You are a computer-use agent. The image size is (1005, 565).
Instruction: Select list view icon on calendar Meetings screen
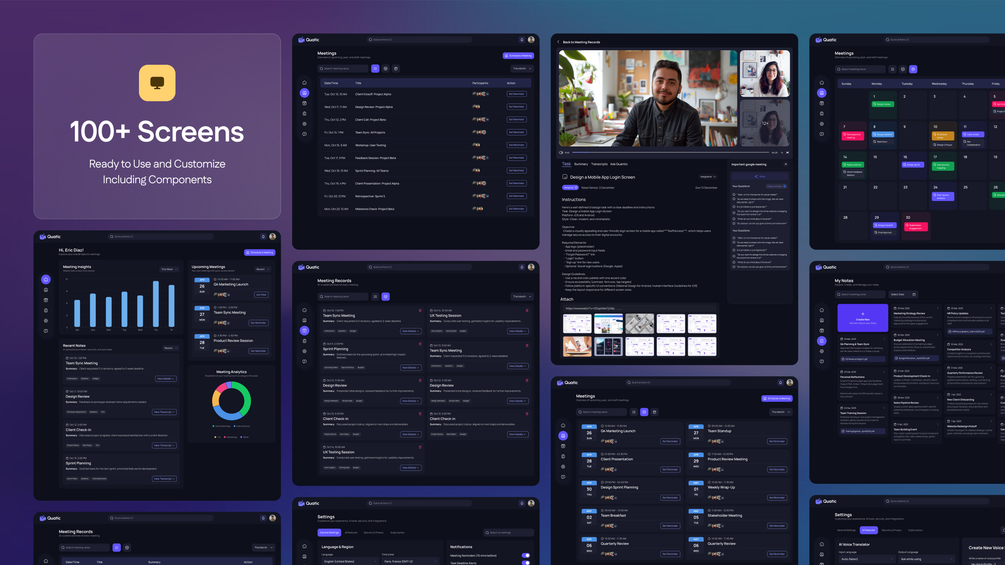click(x=892, y=69)
